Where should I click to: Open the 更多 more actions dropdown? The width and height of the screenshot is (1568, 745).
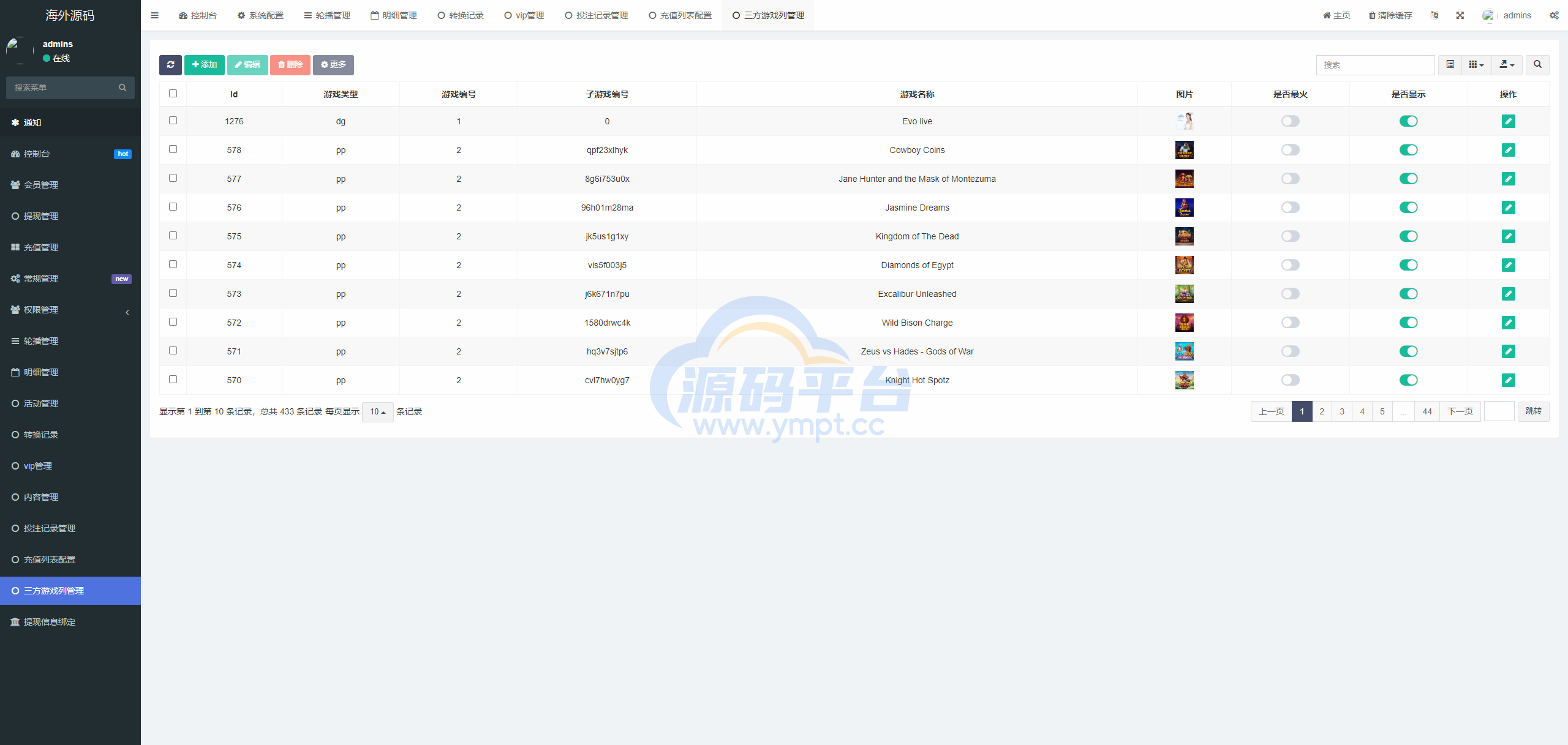click(x=333, y=65)
